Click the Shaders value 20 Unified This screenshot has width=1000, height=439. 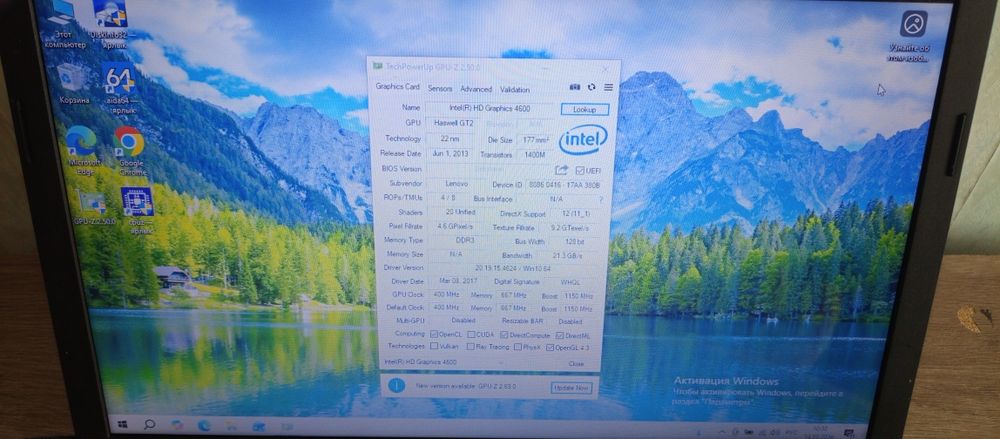pos(459,212)
